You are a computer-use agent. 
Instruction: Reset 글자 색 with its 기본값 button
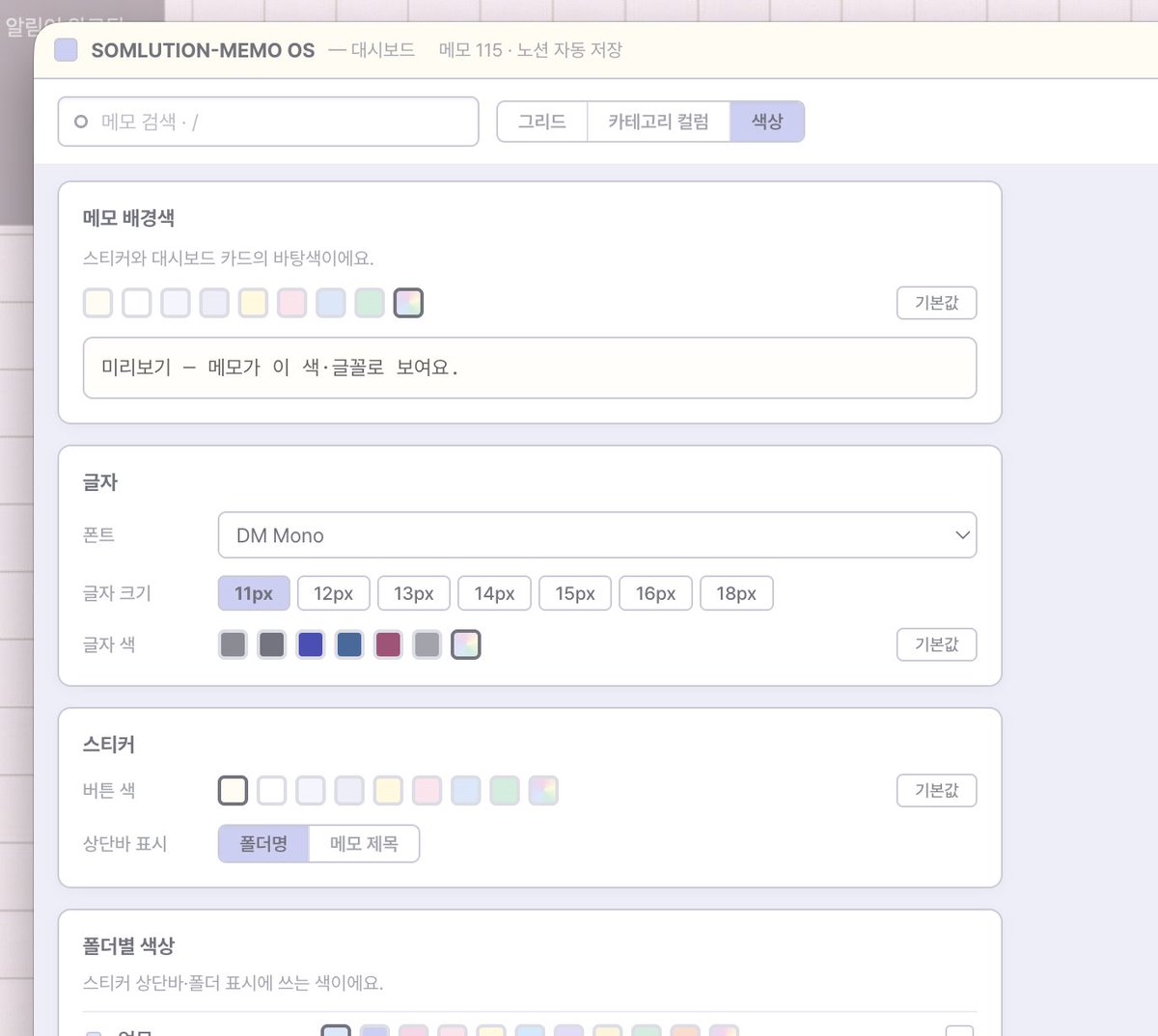tap(936, 644)
